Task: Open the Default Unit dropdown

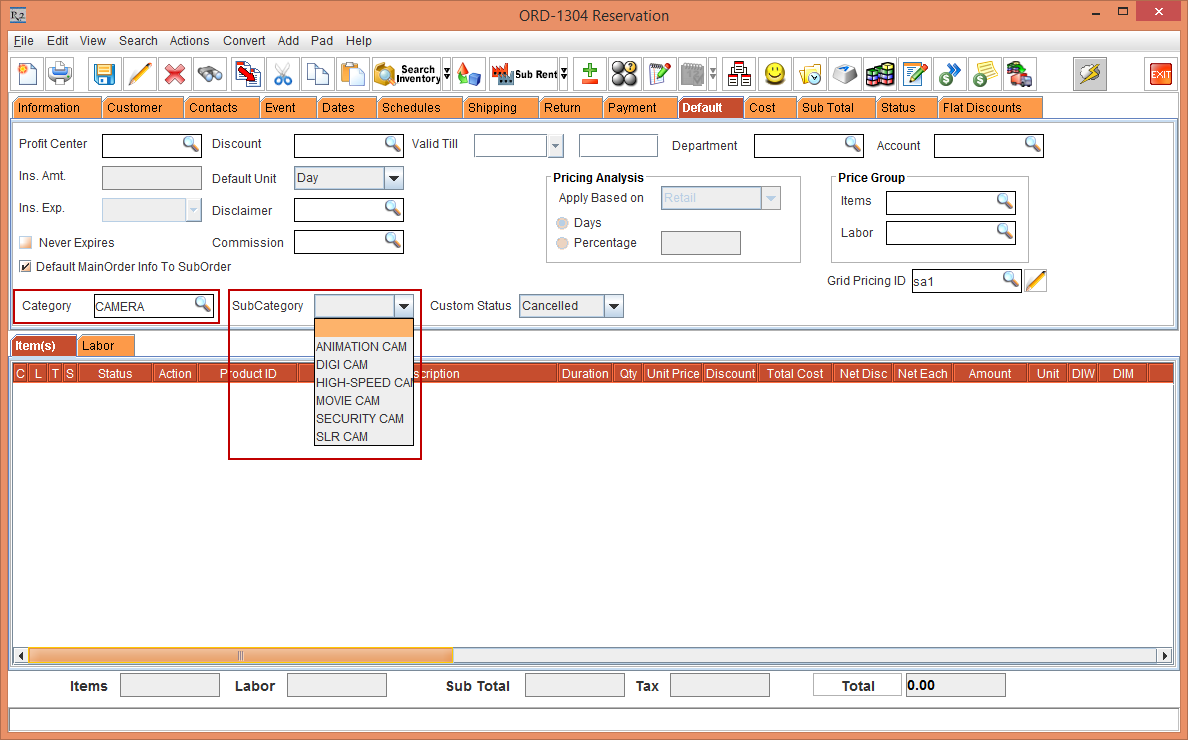Action: [392, 177]
